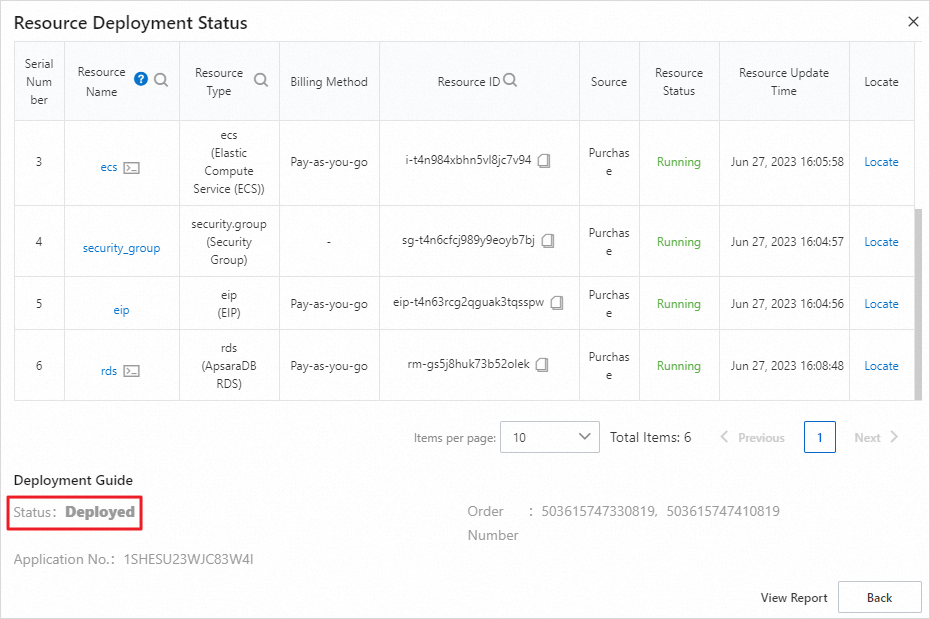
Task: Search by Resource Name magnifier icon
Action: coord(161,79)
